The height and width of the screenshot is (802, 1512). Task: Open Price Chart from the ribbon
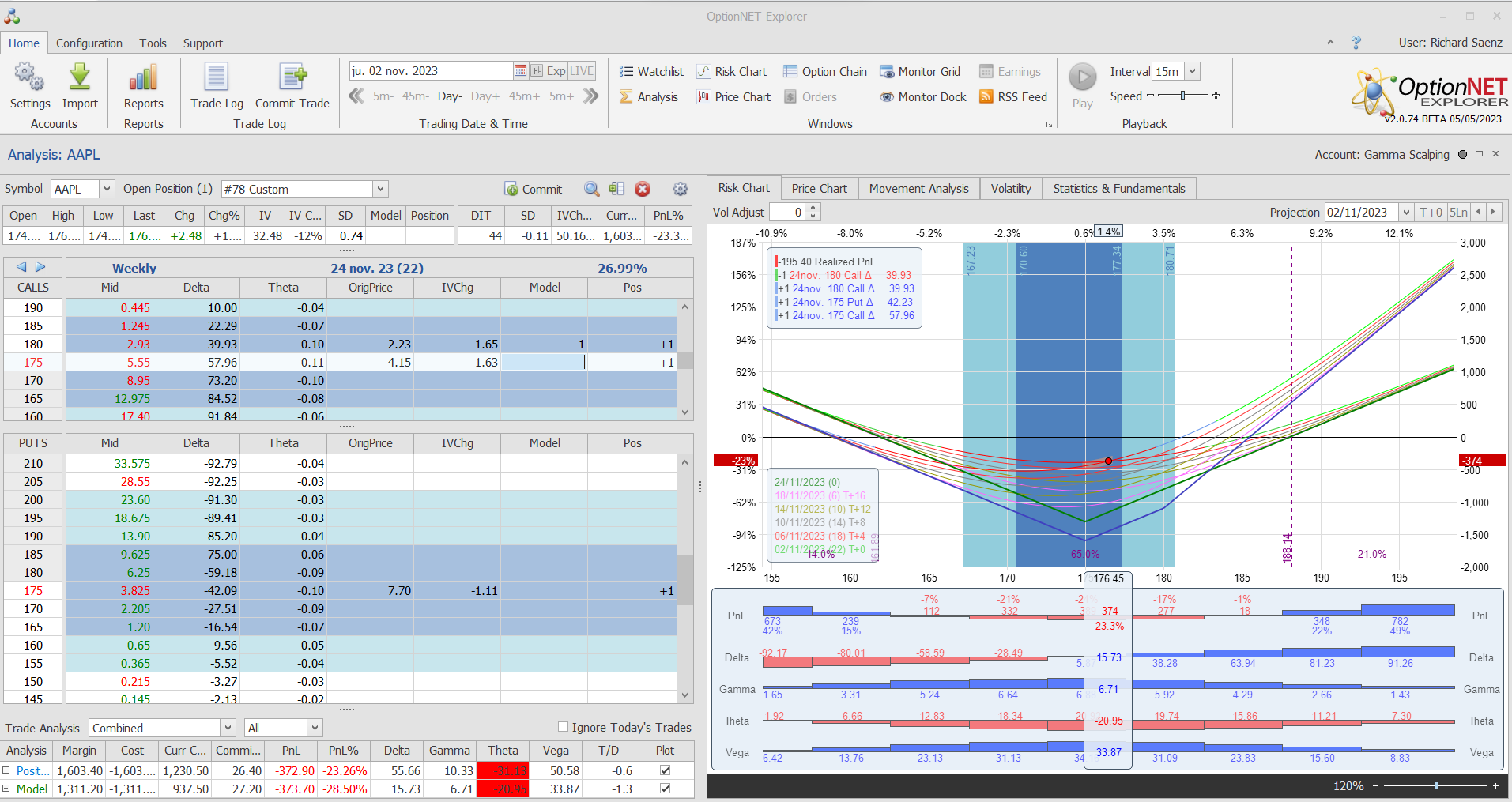[x=733, y=97]
